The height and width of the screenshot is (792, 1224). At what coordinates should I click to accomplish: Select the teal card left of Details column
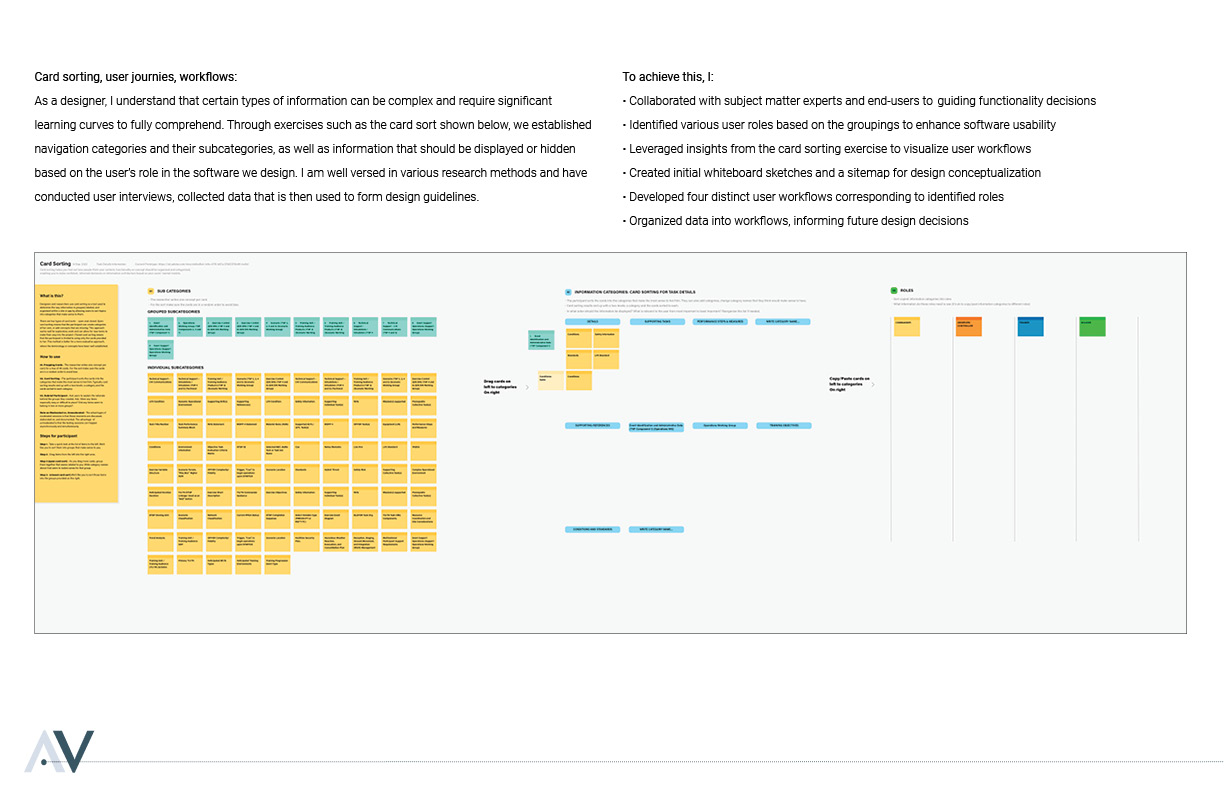click(x=543, y=341)
